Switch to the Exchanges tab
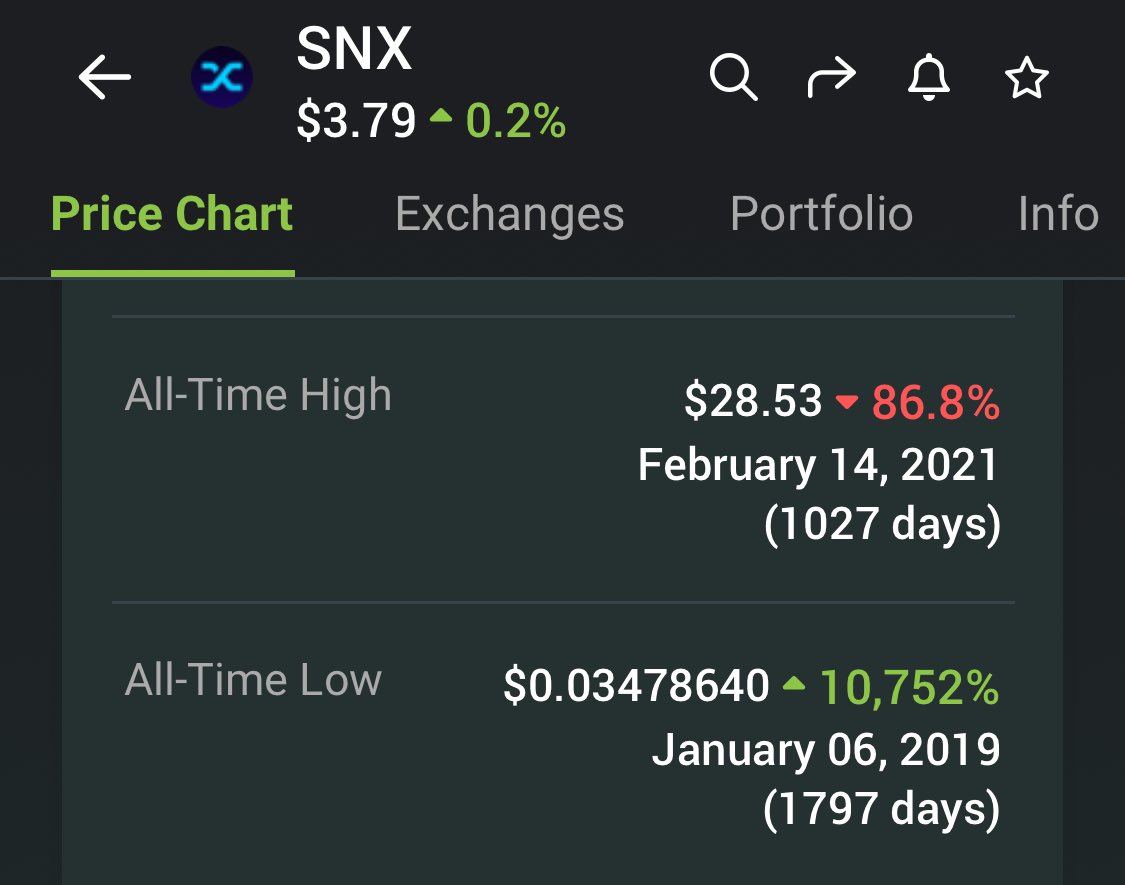 pos(509,214)
